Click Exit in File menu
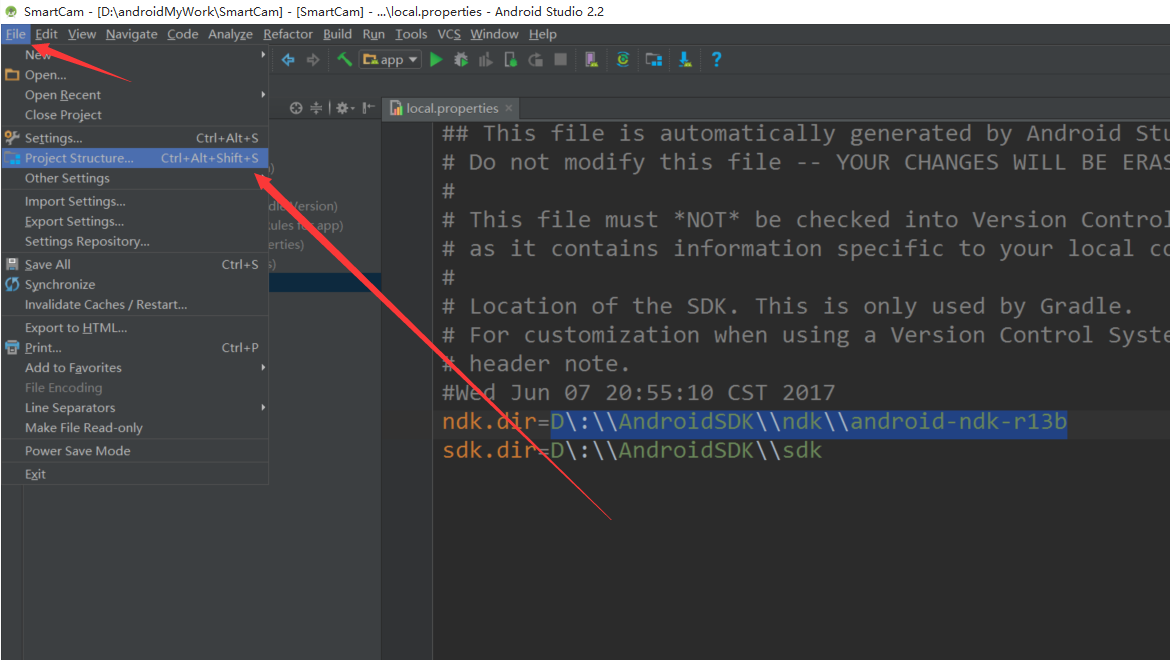1170x660 pixels. click(135, 474)
